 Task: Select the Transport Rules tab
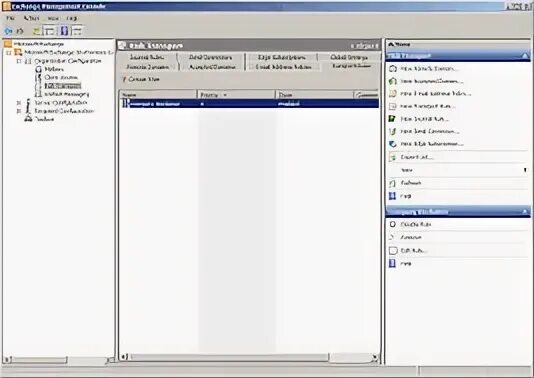(351, 66)
